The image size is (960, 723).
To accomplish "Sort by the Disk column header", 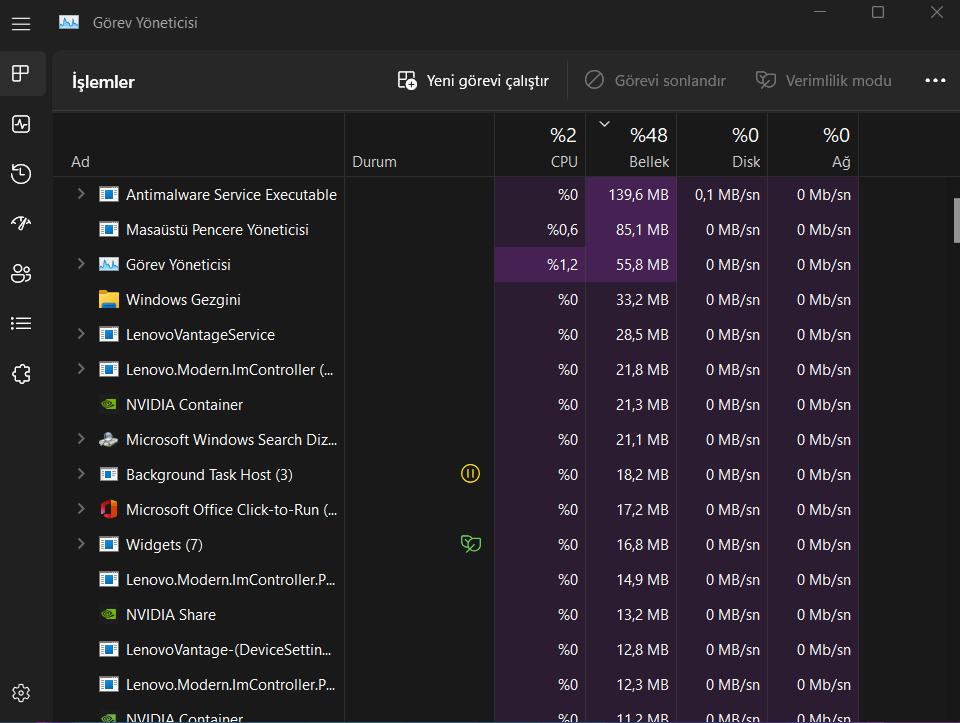I will click(x=722, y=146).
